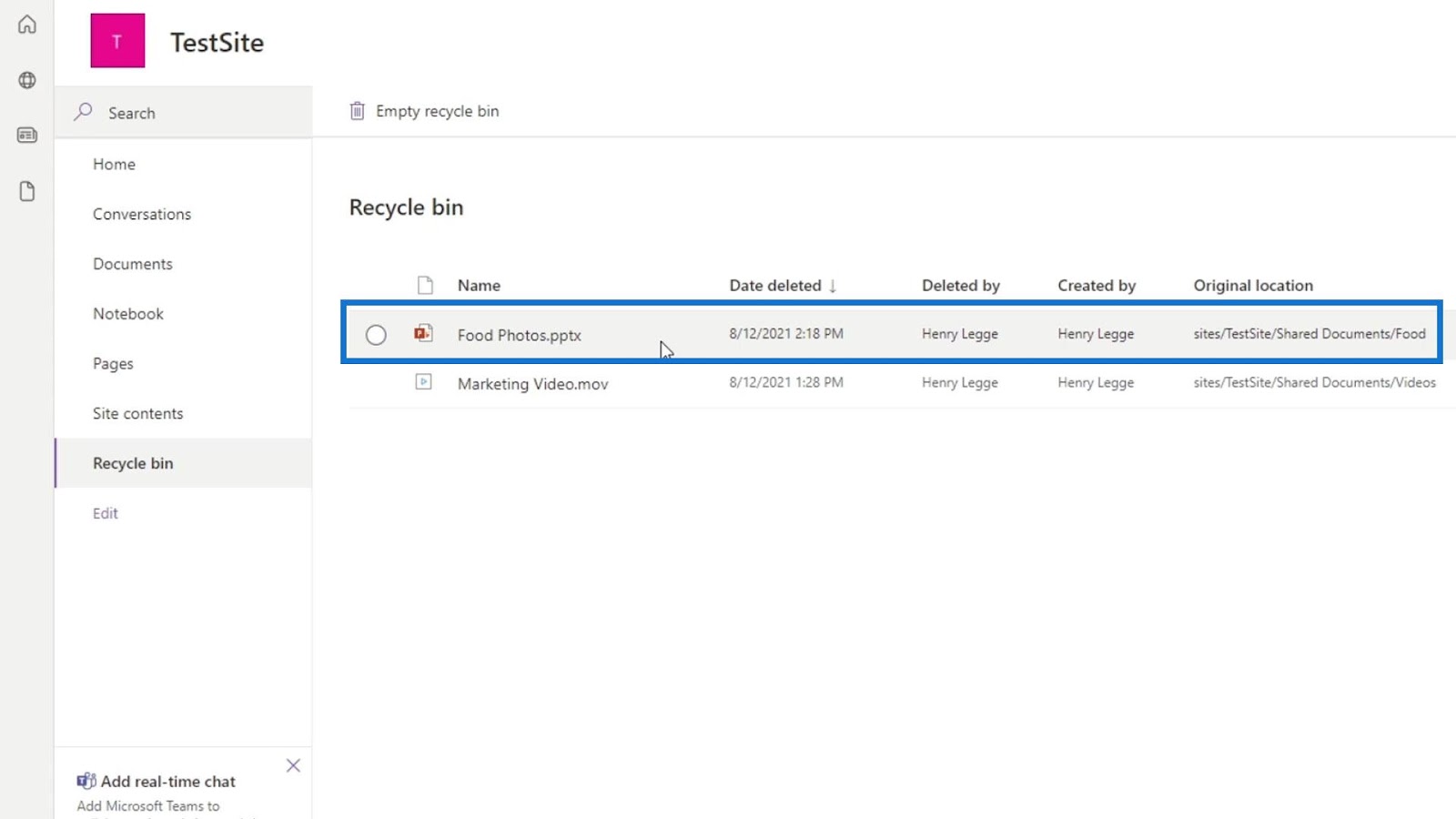This screenshot has width=1456, height=819.
Task: Click Empty recycle bin button
Action: click(425, 111)
